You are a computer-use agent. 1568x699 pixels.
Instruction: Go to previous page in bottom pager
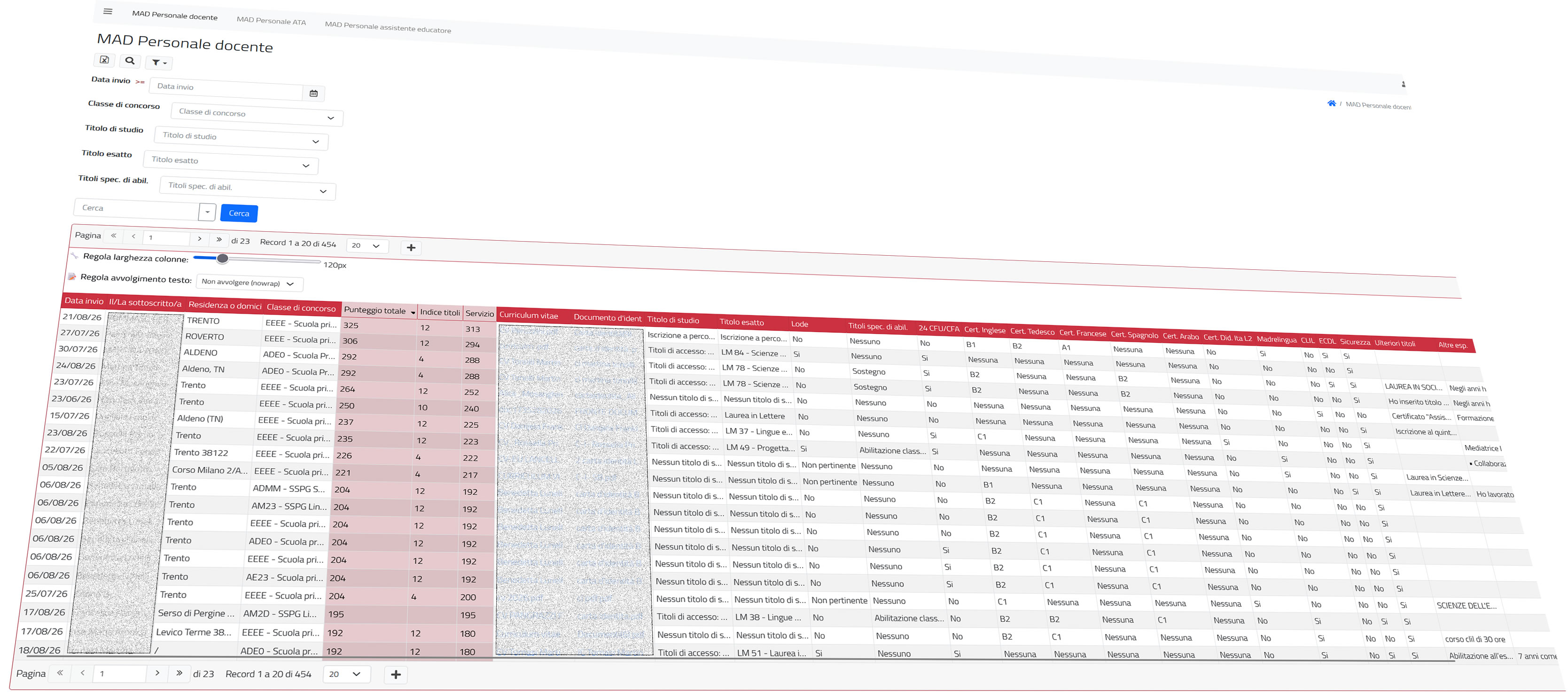pyautogui.click(x=82, y=673)
